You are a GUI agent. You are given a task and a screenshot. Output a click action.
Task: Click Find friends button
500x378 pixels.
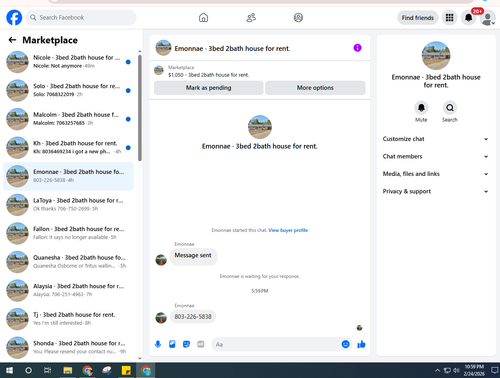(x=418, y=18)
